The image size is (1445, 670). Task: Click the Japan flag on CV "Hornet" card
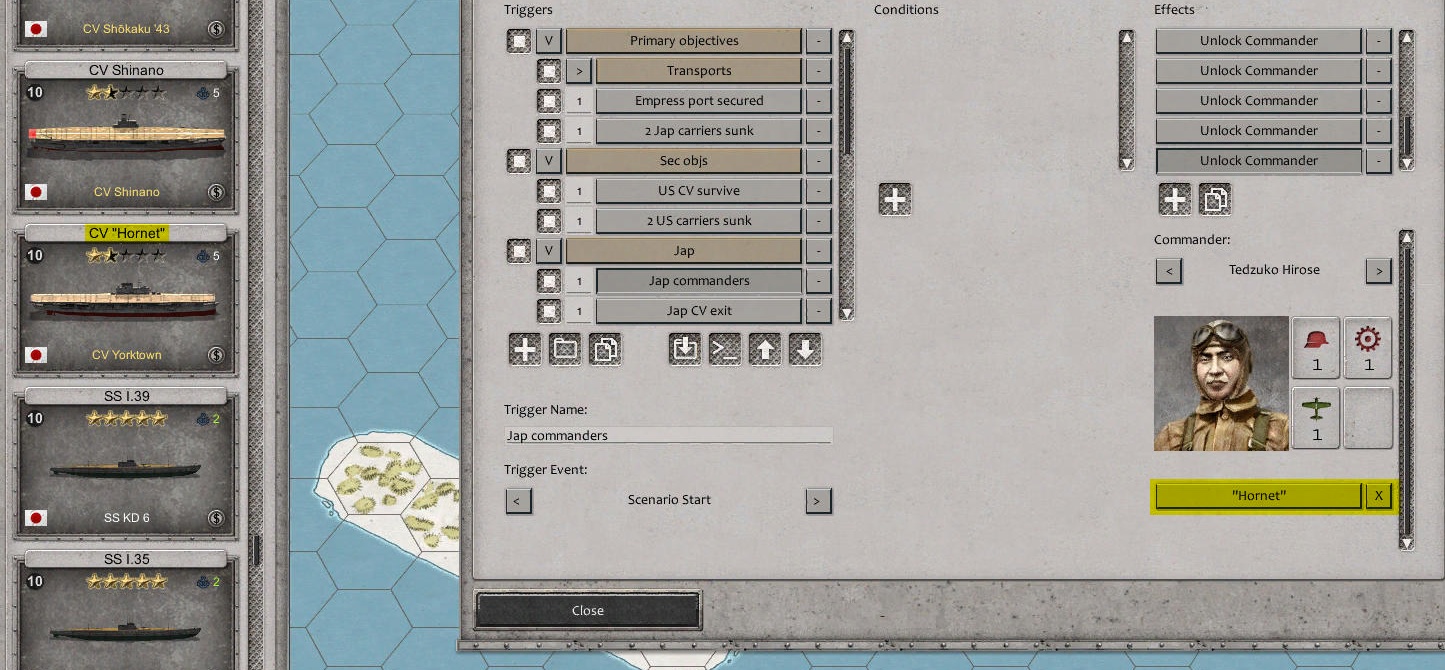pos(36,355)
